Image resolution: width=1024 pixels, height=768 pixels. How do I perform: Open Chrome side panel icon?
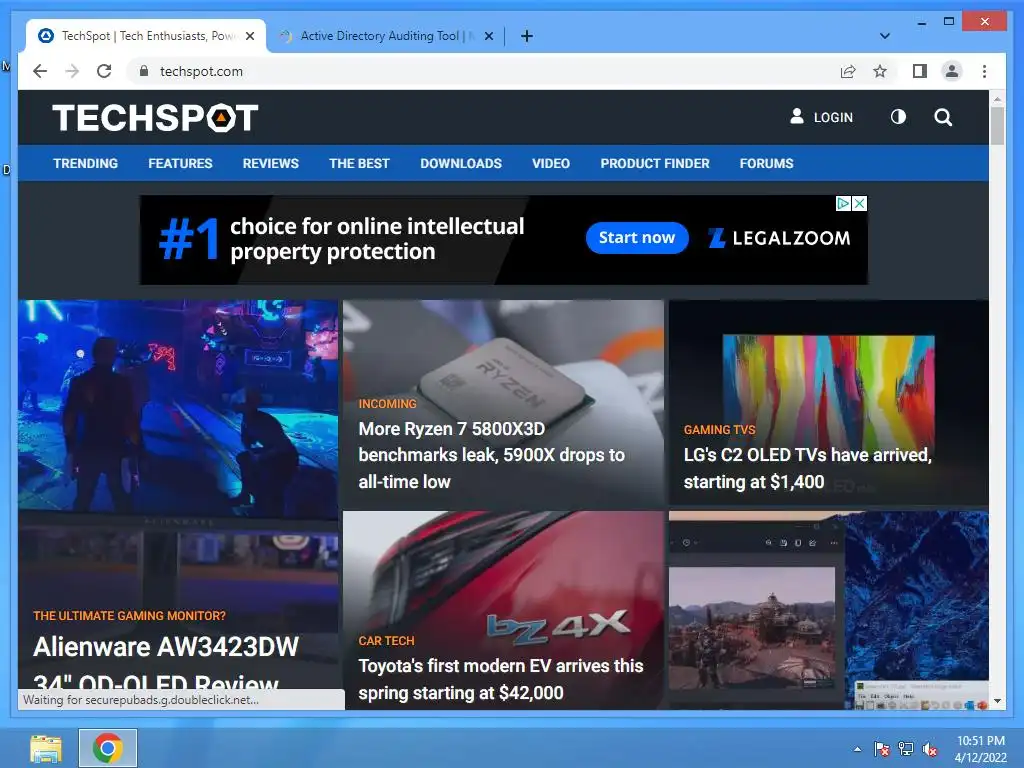coord(920,71)
